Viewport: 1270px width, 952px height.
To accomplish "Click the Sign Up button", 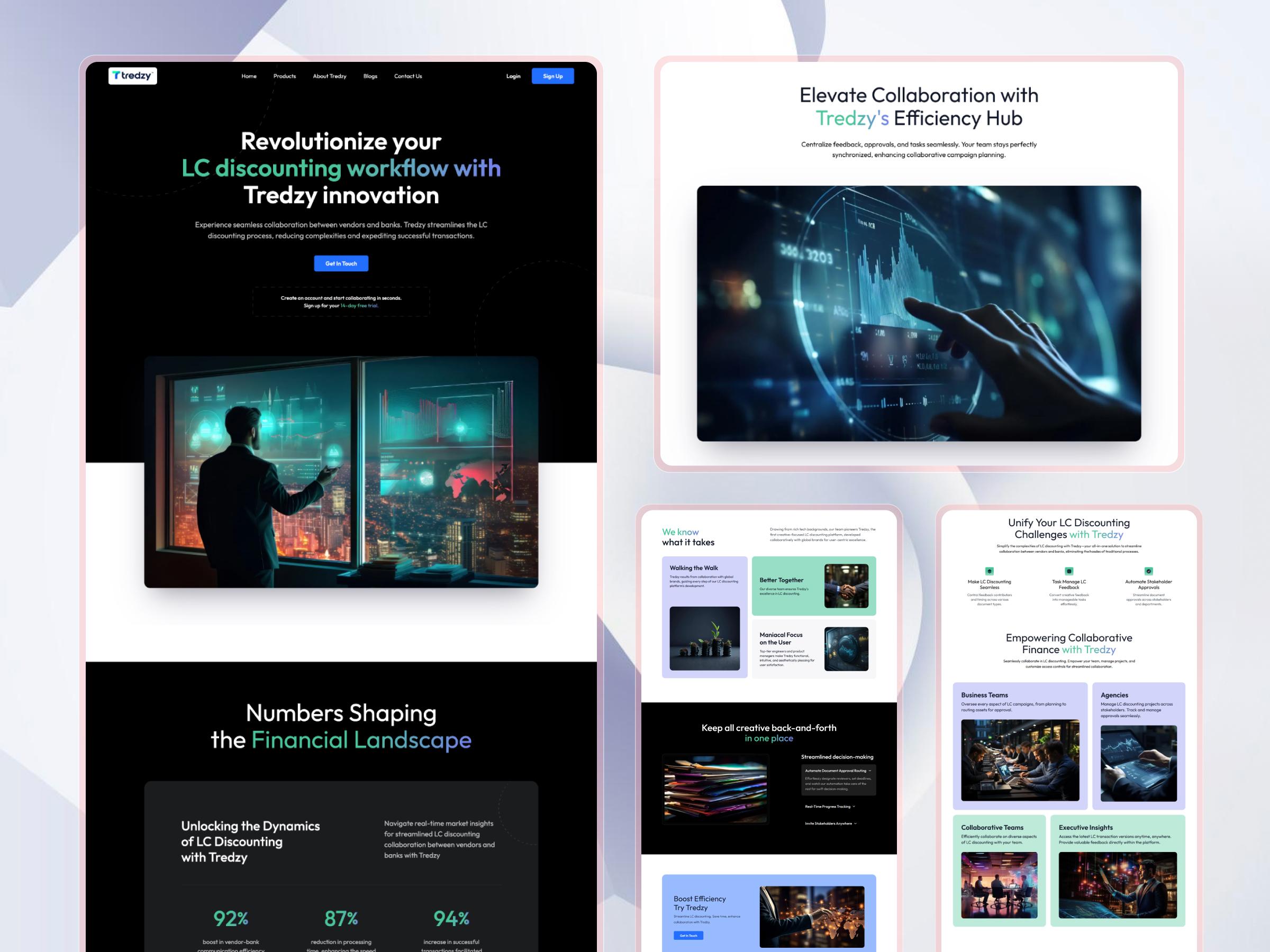I will point(552,76).
